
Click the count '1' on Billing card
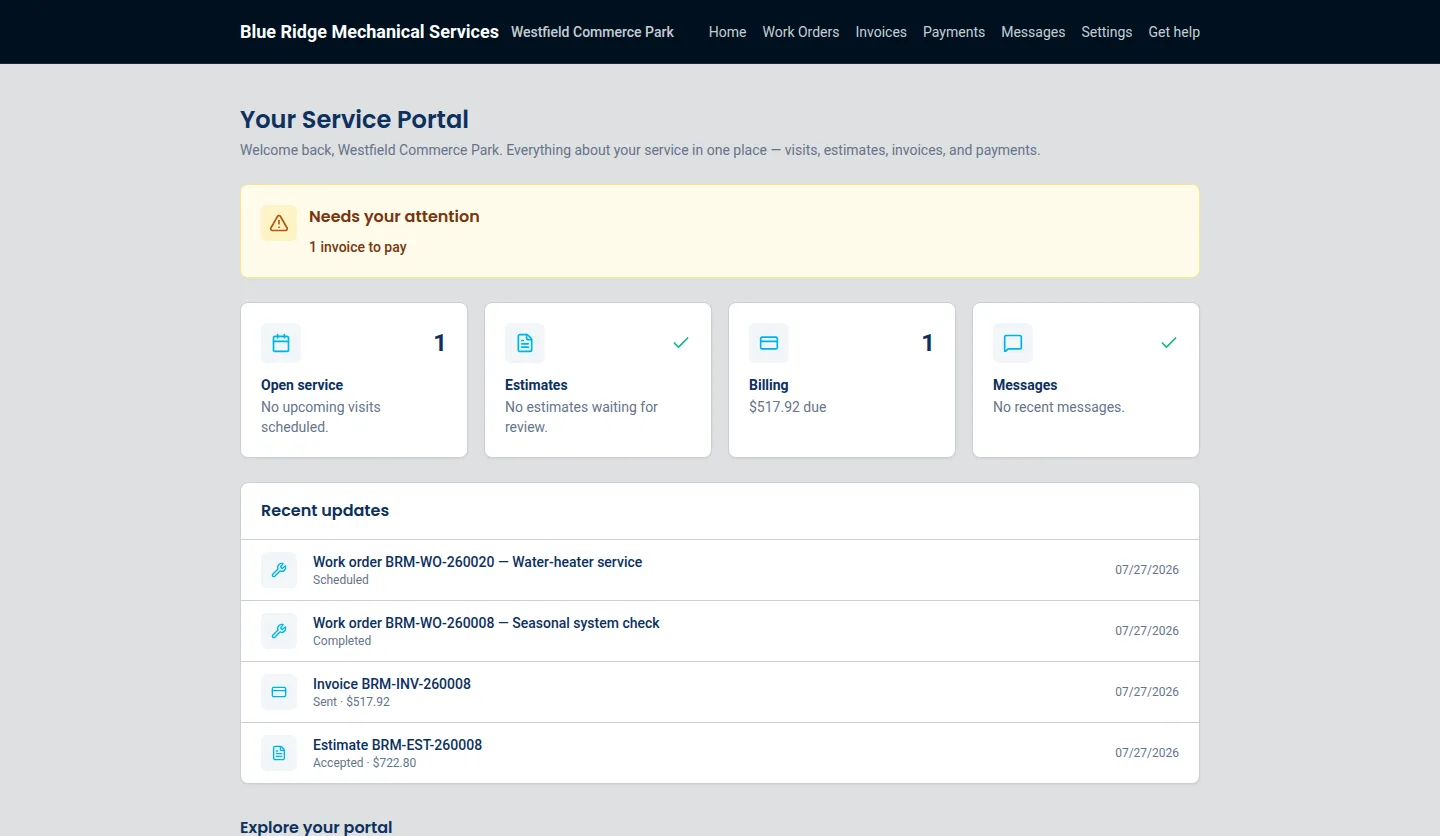(927, 343)
